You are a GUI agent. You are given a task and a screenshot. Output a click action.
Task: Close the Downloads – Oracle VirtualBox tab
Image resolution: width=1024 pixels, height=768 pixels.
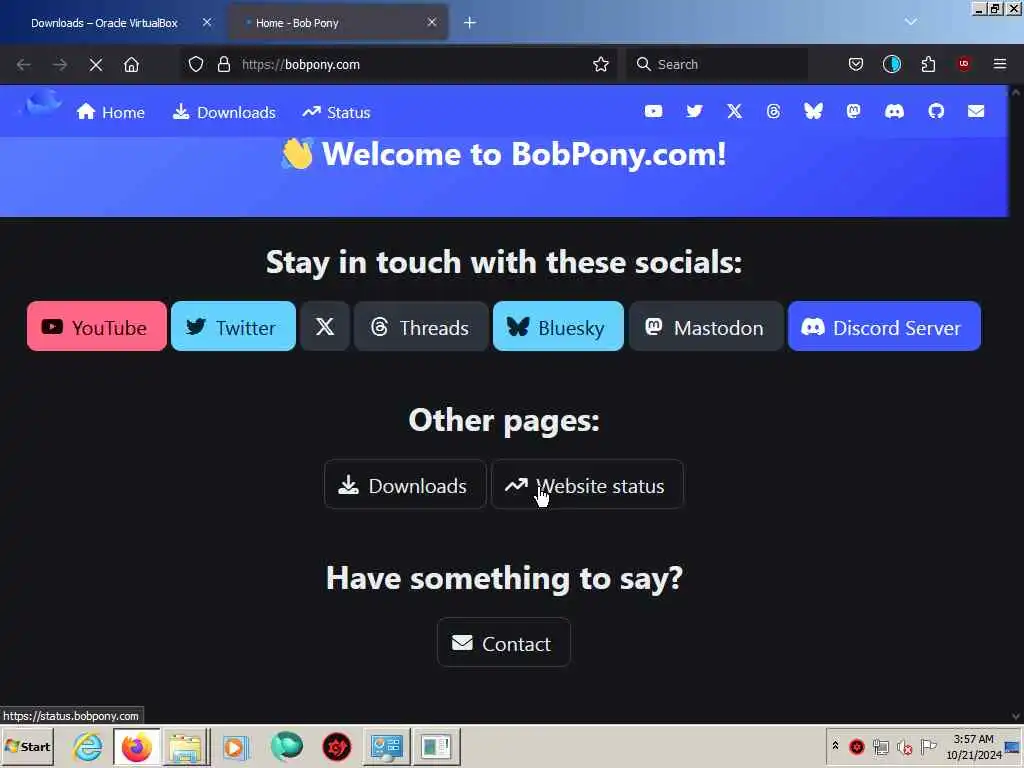tap(206, 22)
